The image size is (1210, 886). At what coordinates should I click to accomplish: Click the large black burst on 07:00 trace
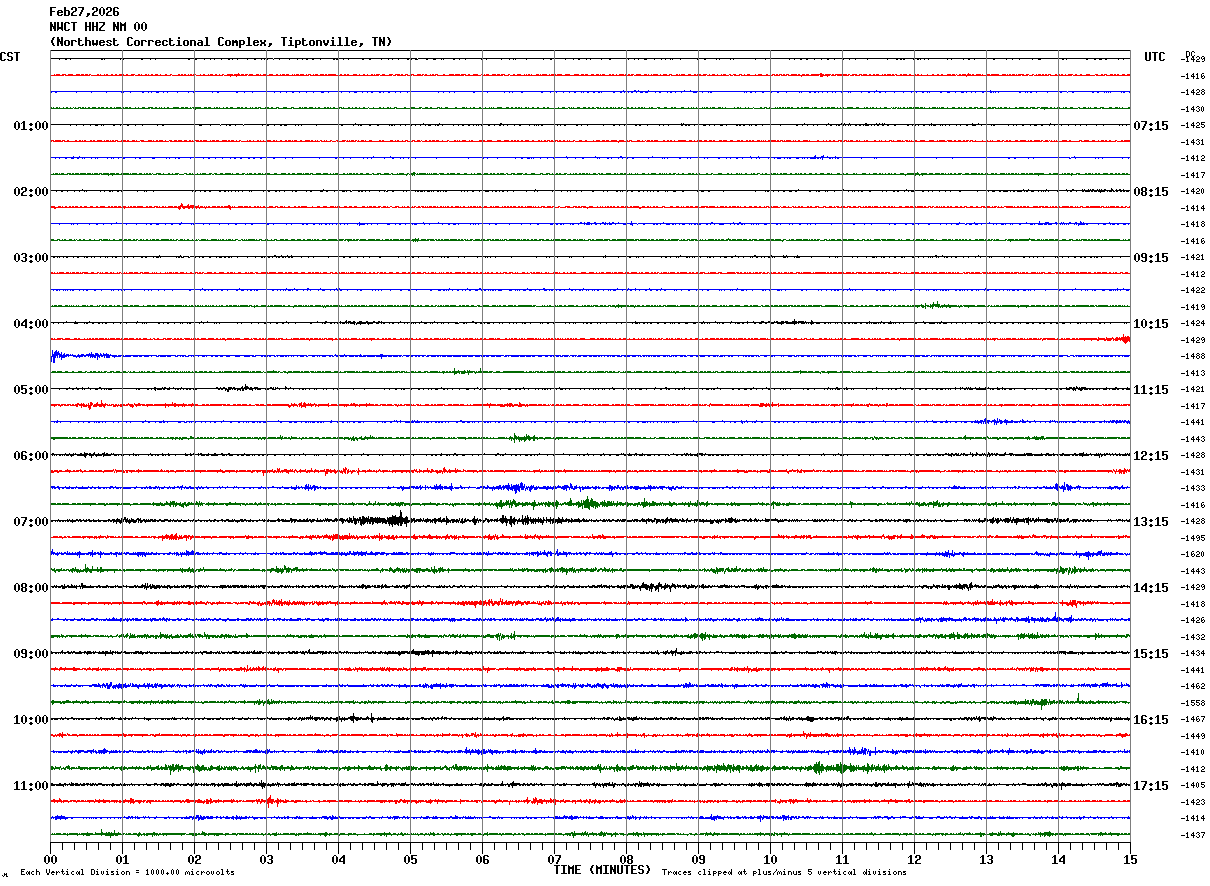click(380, 519)
